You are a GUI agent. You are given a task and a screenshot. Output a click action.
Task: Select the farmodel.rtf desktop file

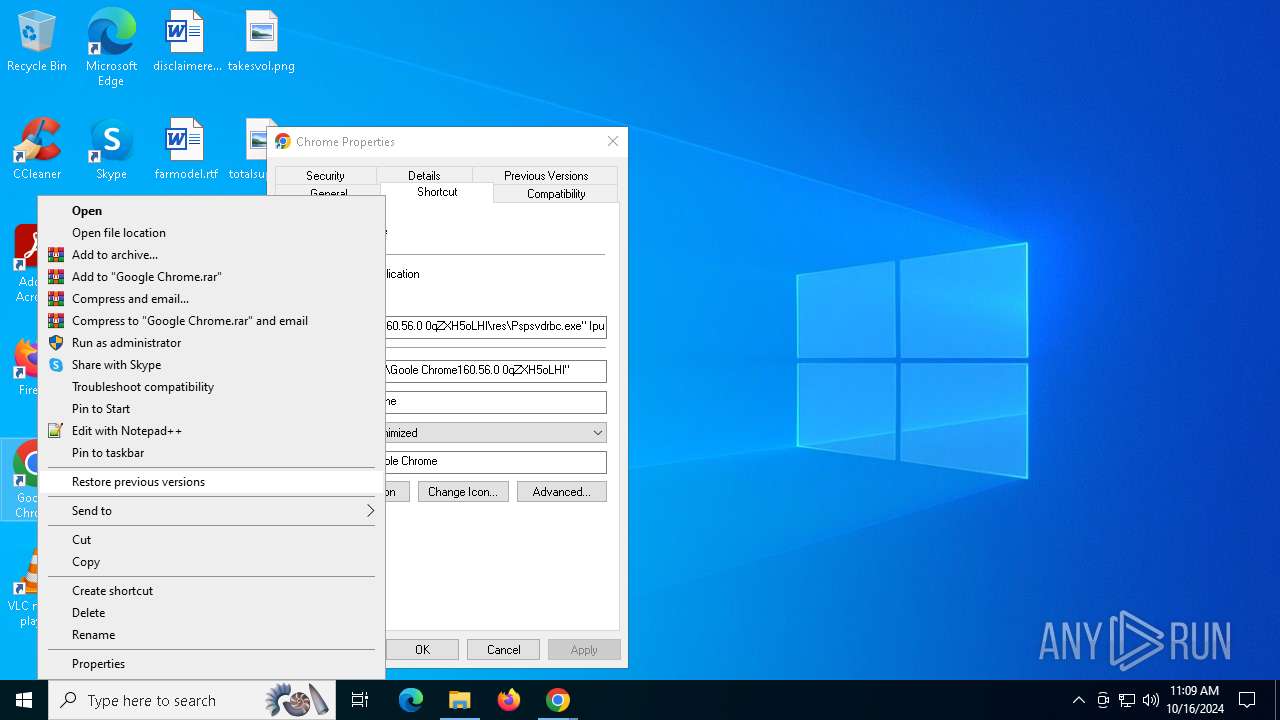pos(186,149)
